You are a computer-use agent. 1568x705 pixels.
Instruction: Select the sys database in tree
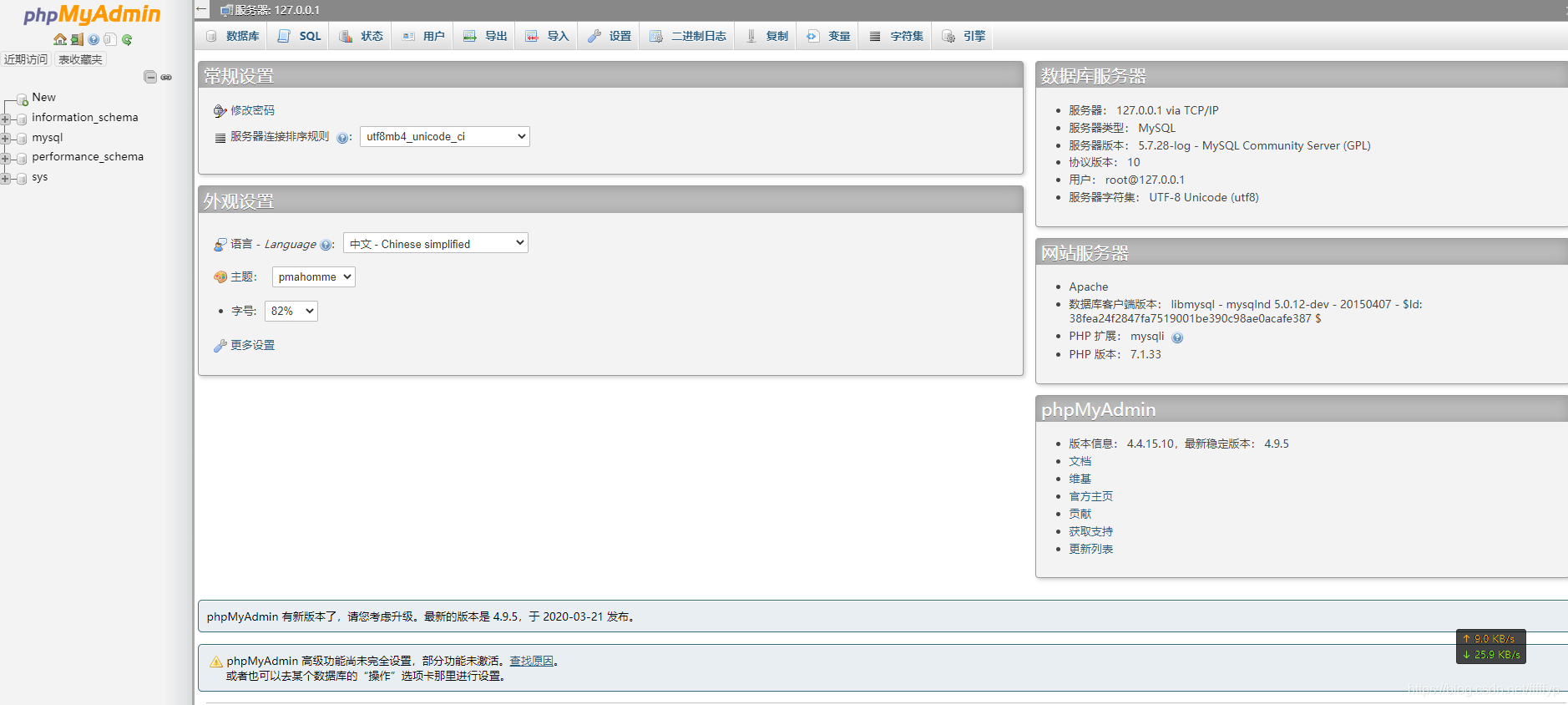[x=40, y=177]
